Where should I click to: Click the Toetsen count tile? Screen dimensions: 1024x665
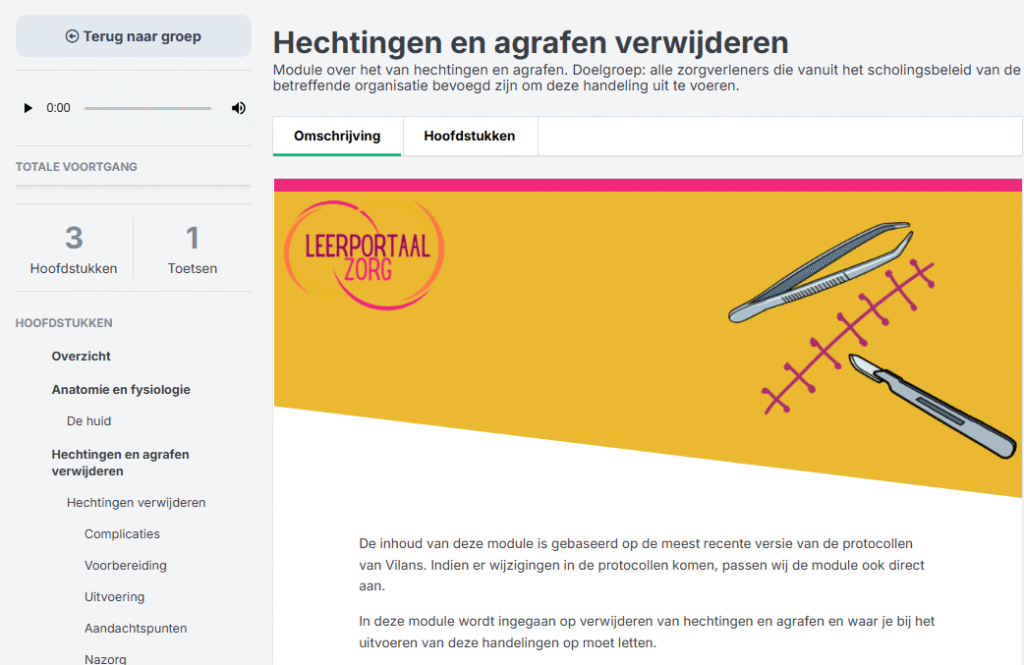(192, 248)
